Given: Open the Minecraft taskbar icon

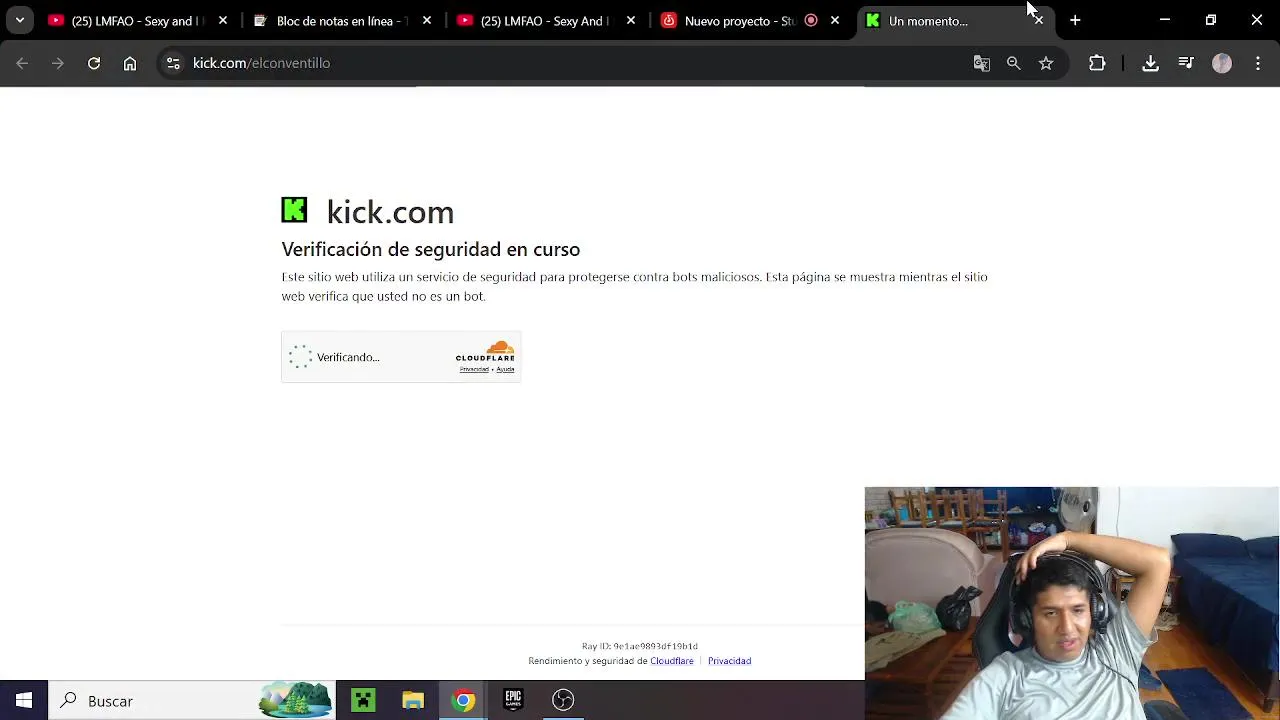Looking at the screenshot, I should point(363,701).
